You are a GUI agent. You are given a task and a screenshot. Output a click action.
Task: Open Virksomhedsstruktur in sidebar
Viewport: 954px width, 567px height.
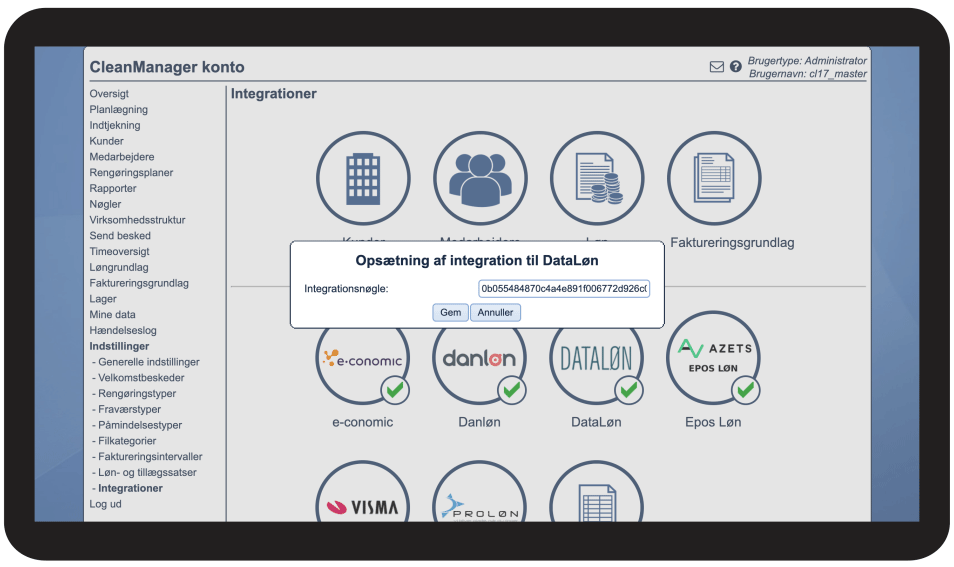click(138, 220)
